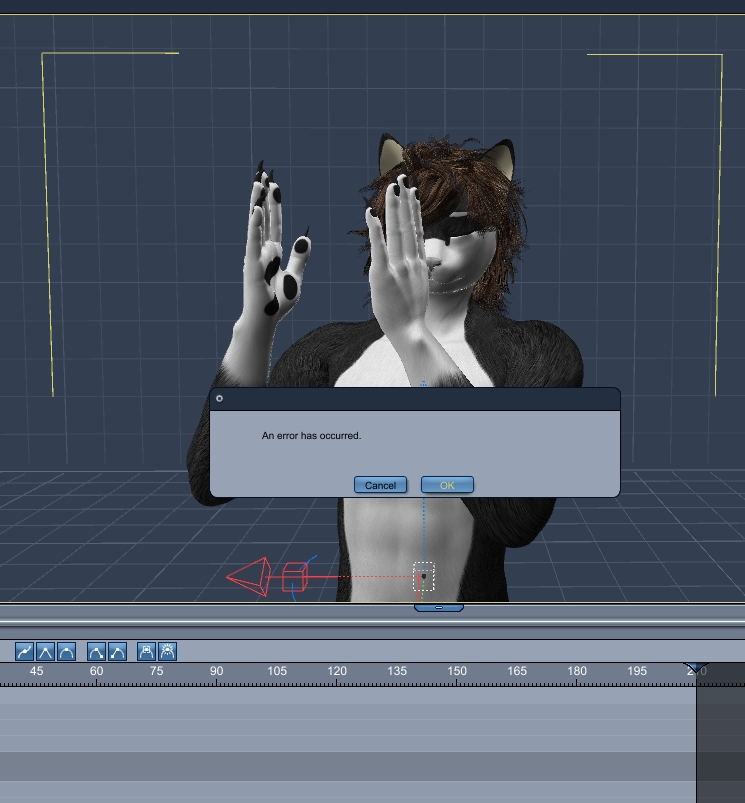Image resolution: width=745 pixels, height=803 pixels.
Task: Select the arch curve with square end-point on right icon
Action: click(x=96, y=651)
